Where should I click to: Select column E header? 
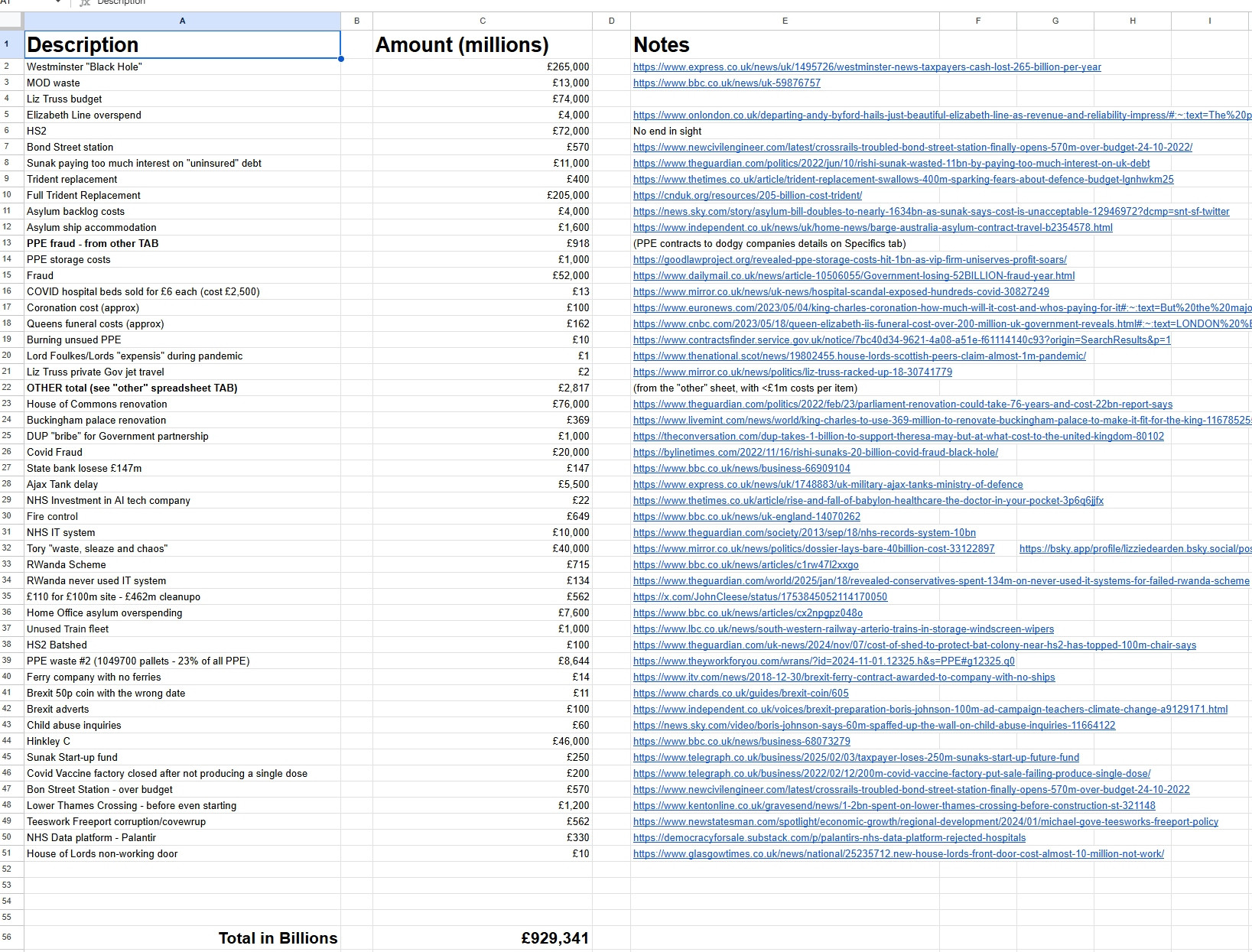click(785, 21)
